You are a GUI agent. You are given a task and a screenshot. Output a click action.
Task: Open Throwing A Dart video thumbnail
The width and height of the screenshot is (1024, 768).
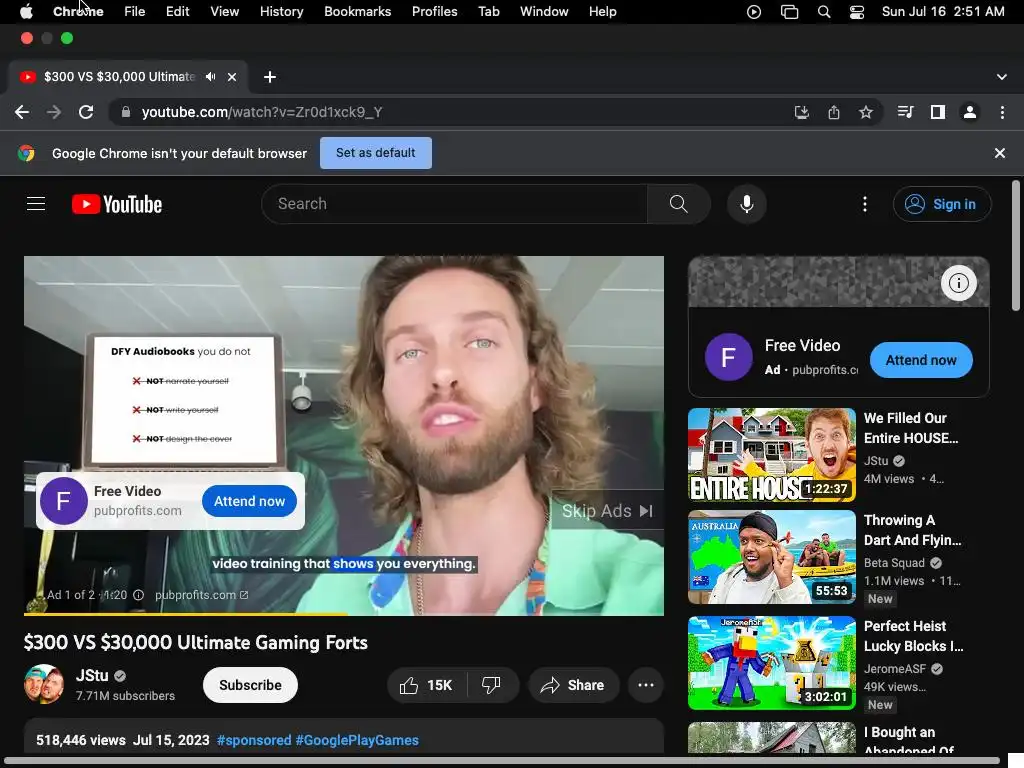point(772,557)
